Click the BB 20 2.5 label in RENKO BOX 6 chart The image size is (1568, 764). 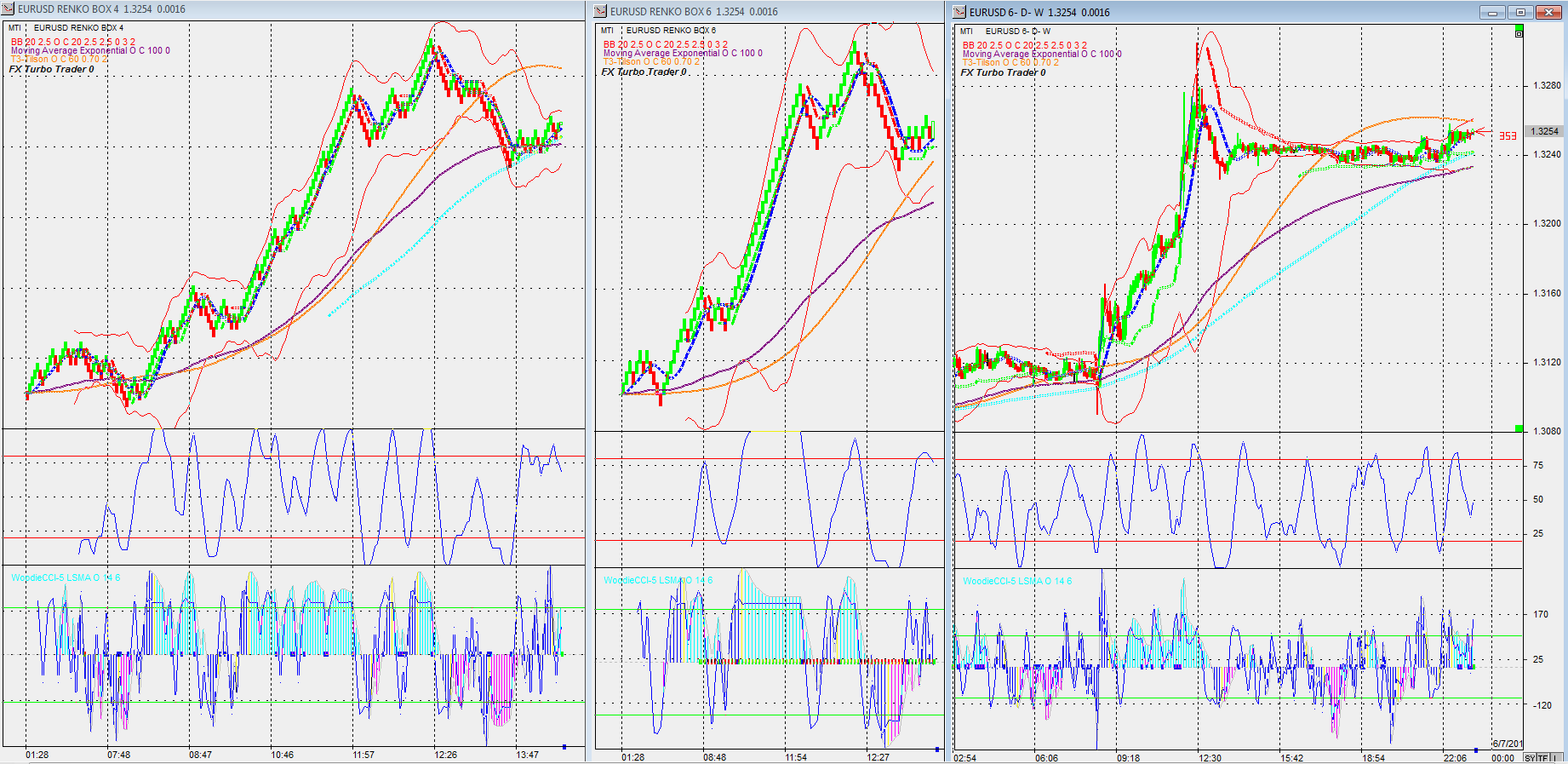[666, 44]
